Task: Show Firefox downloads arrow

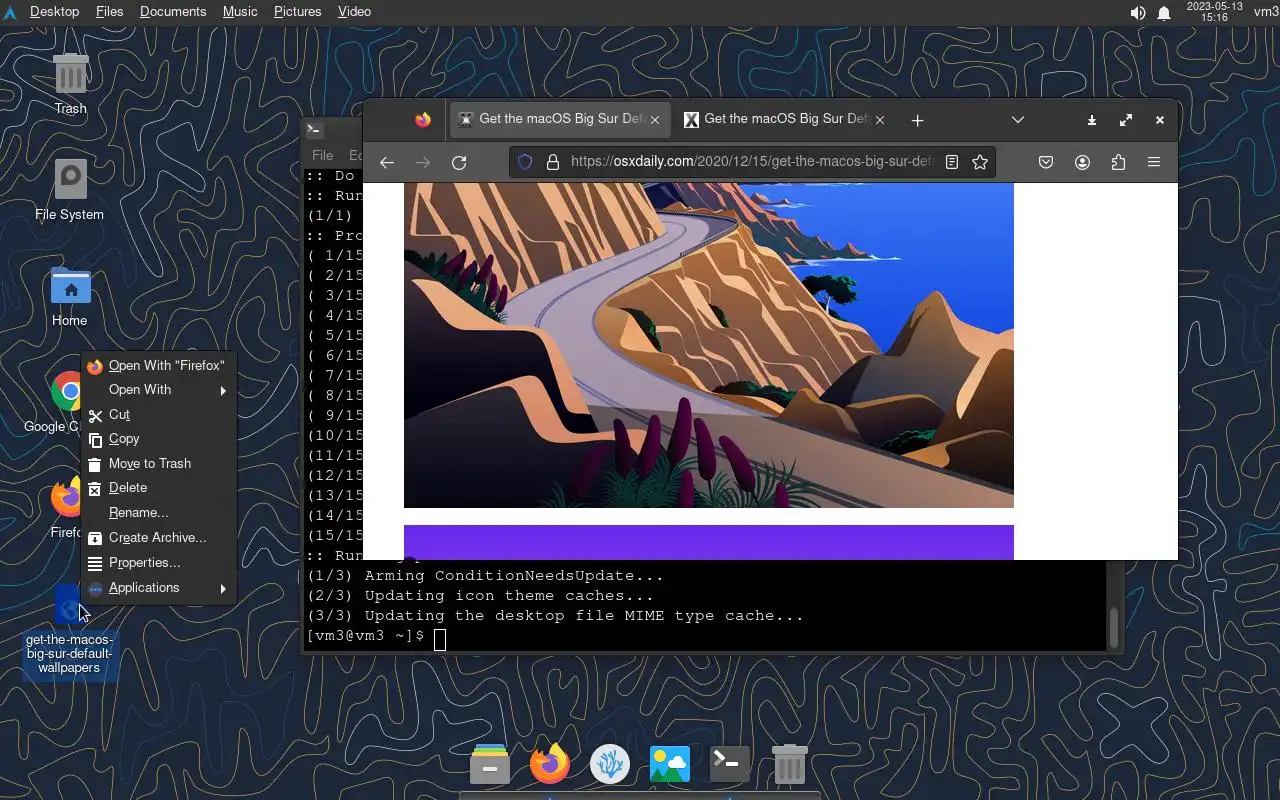Action: coord(1092,120)
